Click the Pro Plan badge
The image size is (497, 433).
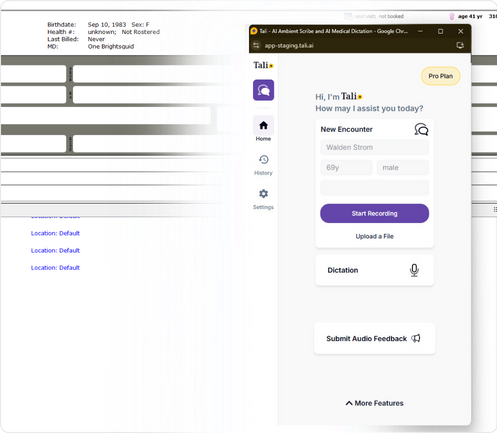pos(440,76)
